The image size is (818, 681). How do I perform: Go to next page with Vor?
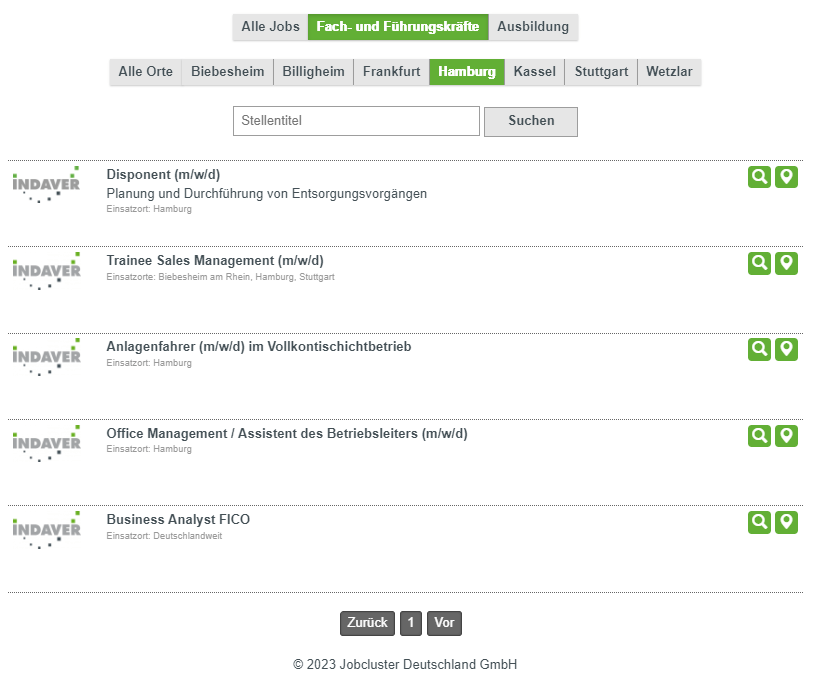444,622
